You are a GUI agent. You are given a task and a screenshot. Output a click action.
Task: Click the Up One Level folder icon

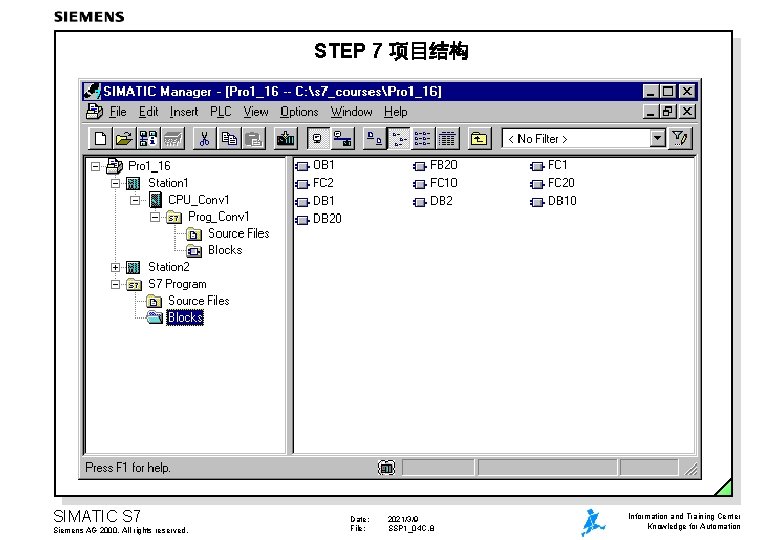click(x=479, y=138)
